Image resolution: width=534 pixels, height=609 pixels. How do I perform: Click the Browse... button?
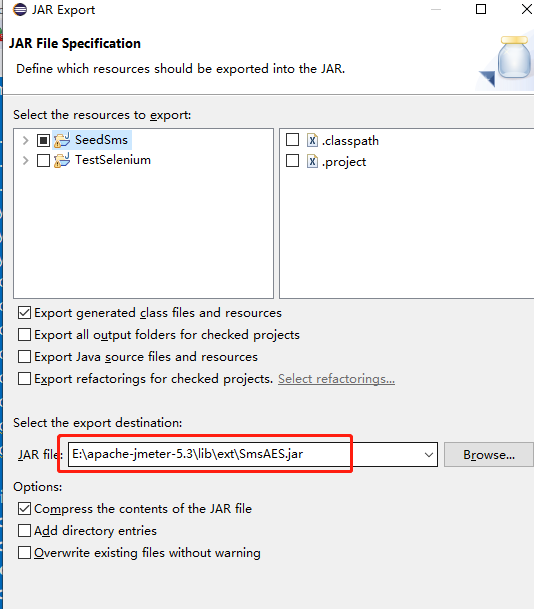489,454
